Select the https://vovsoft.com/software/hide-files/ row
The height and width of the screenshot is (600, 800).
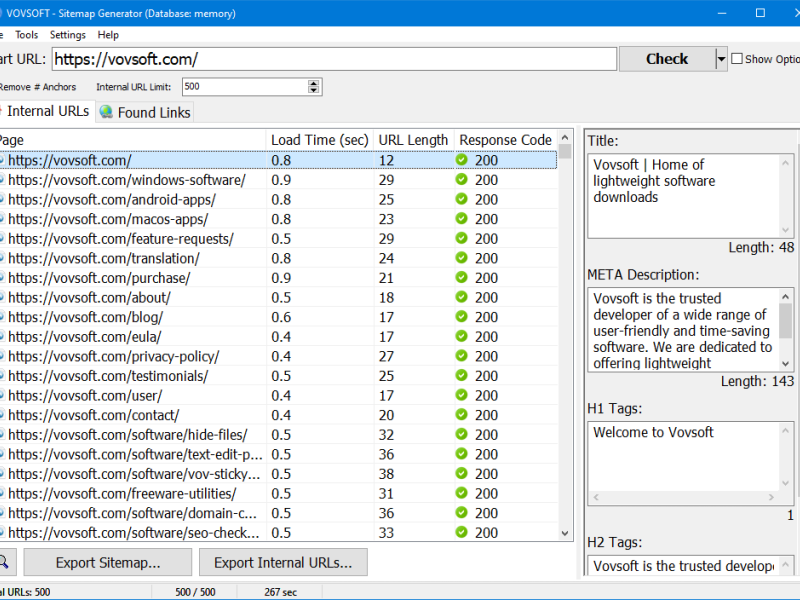point(278,435)
